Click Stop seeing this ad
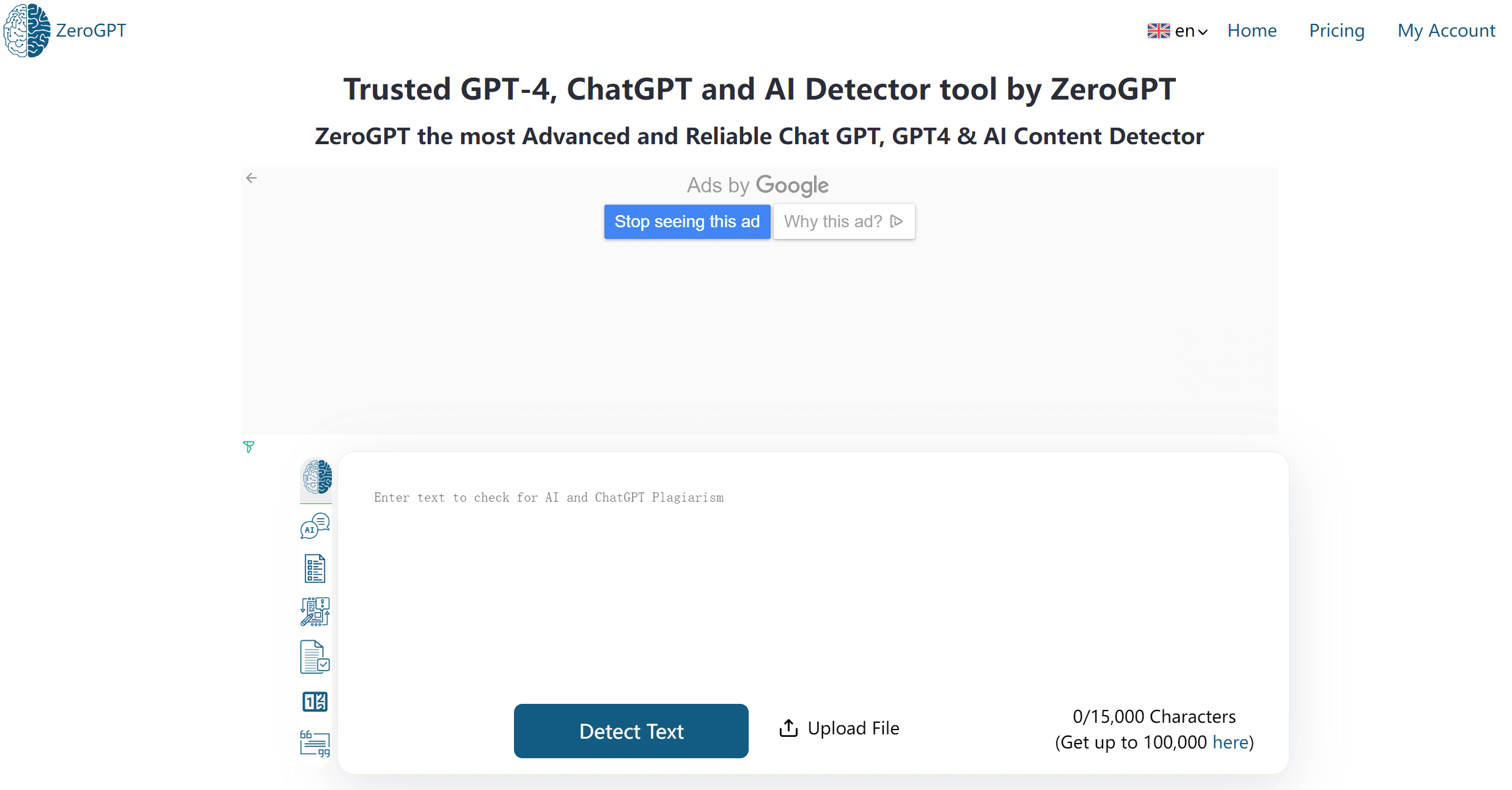 (x=687, y=221)
